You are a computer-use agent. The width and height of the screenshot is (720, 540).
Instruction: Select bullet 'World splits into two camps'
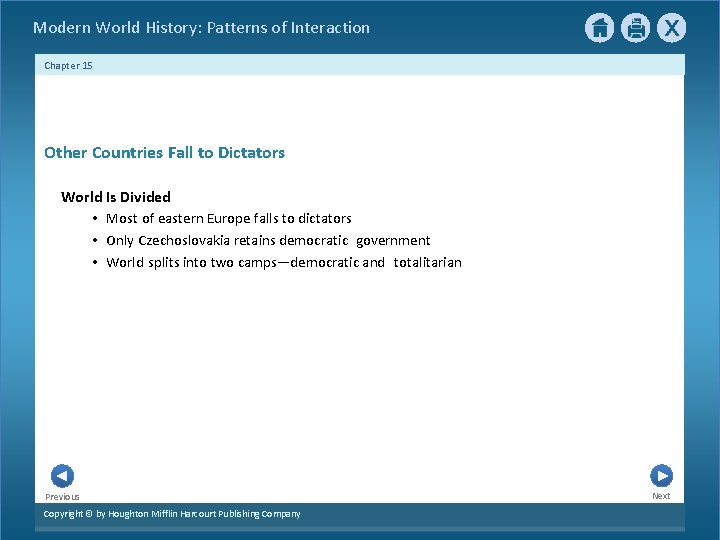(x=284, y=263)
